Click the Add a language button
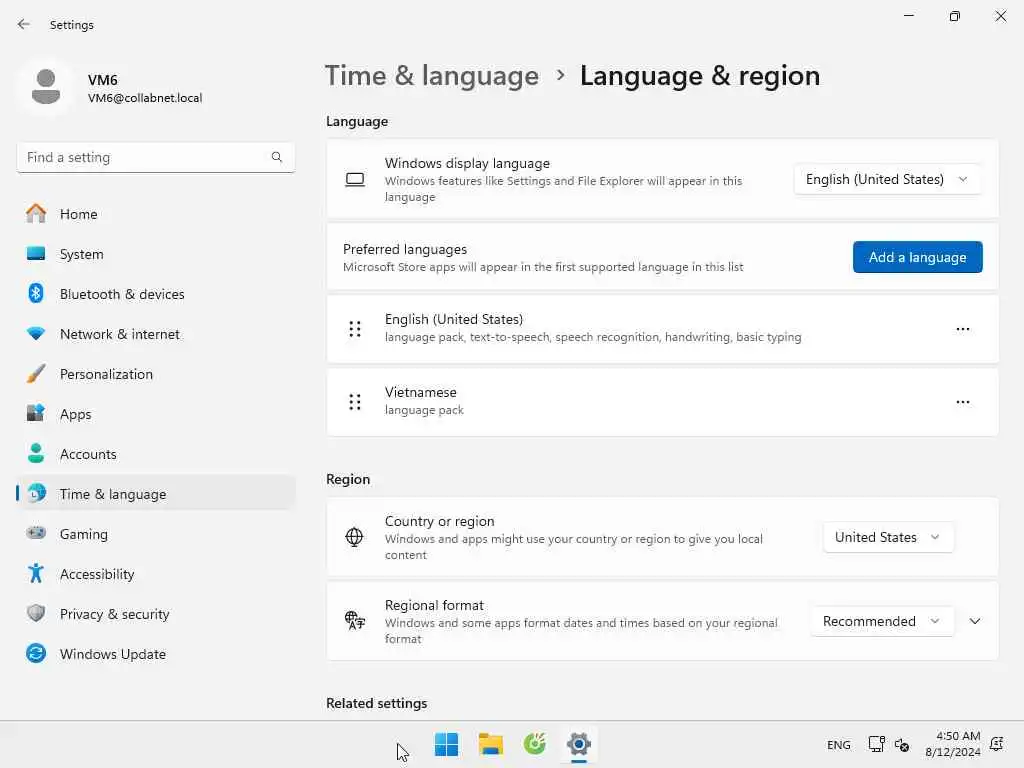The image size is (1024, 768). [918, 257]
